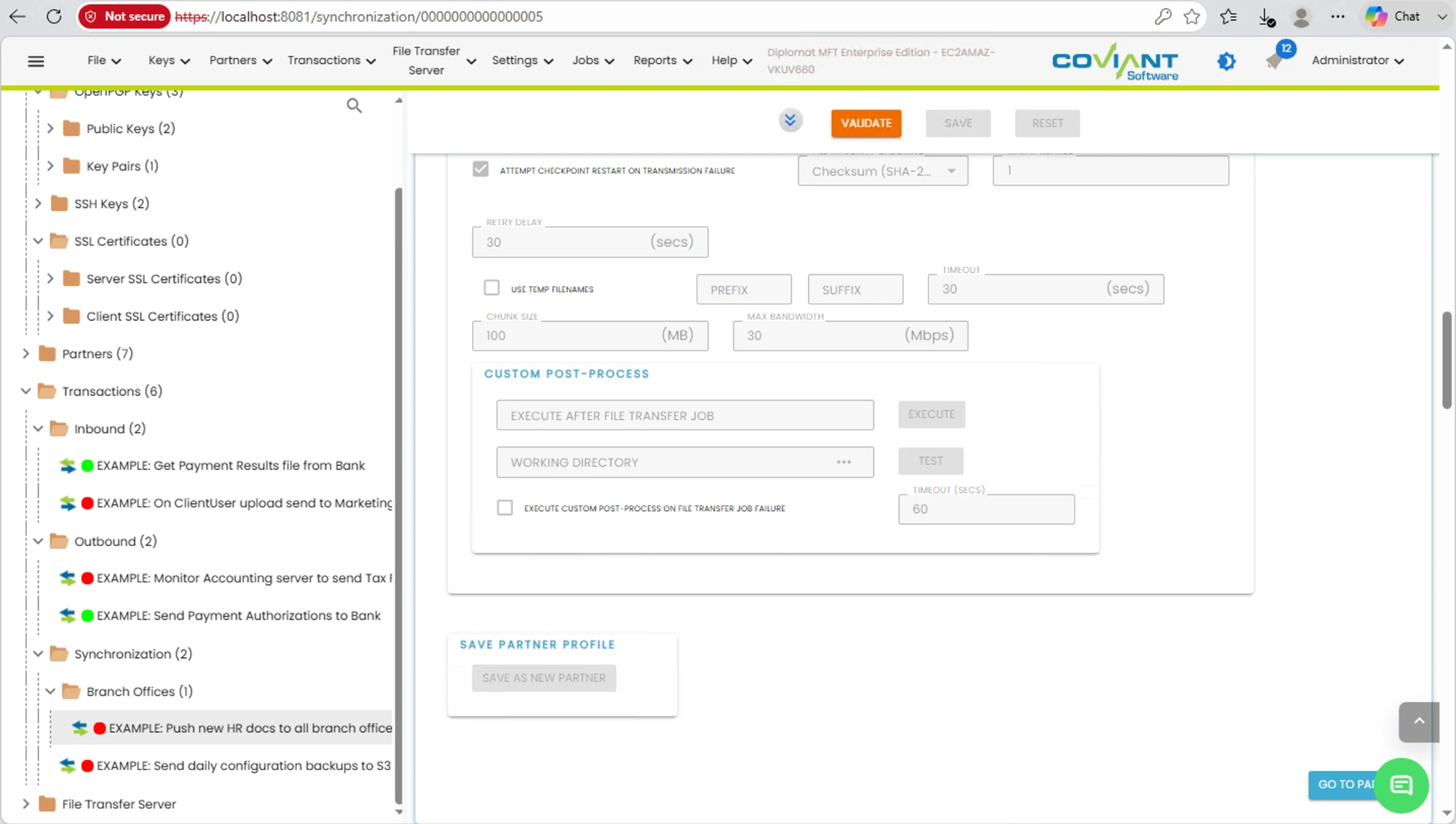This screenshot has width=1456, height=824.
Task: Open the green chat support bubble
Action: coord(1401,785)
